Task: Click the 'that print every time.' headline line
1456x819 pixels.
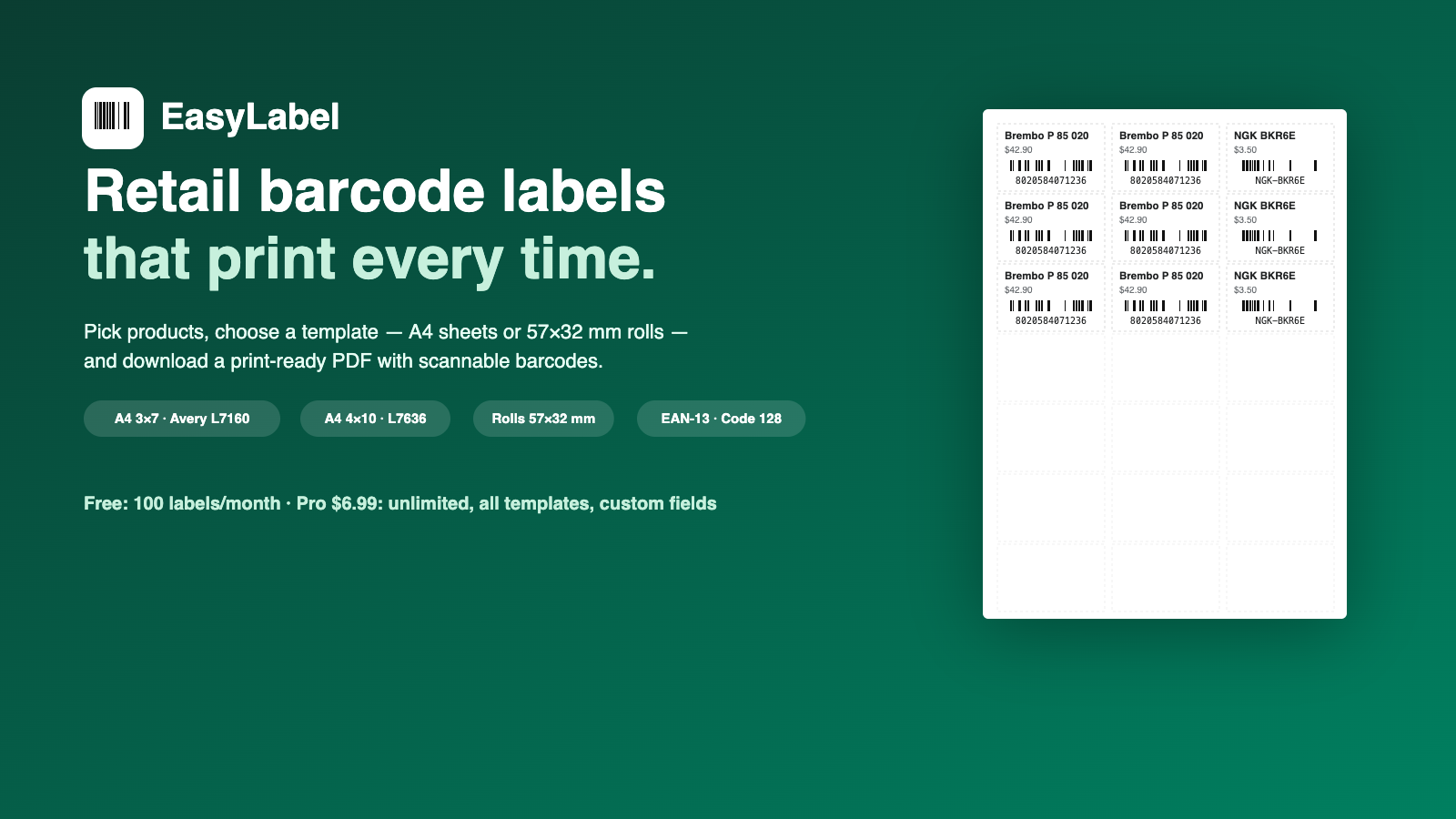Action: (x=369, y=259)
